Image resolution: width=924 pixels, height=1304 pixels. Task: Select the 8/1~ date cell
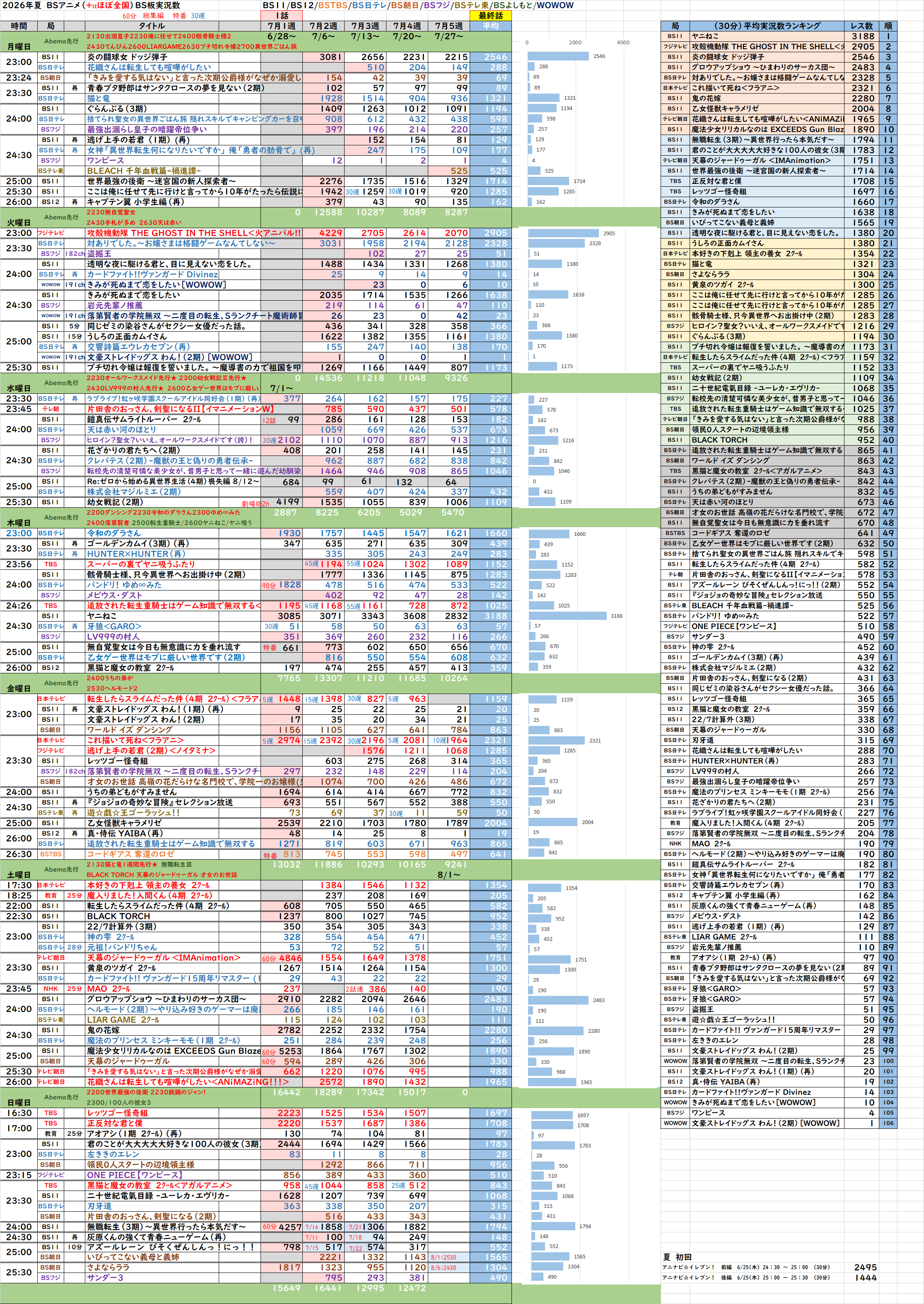point(449,875)
